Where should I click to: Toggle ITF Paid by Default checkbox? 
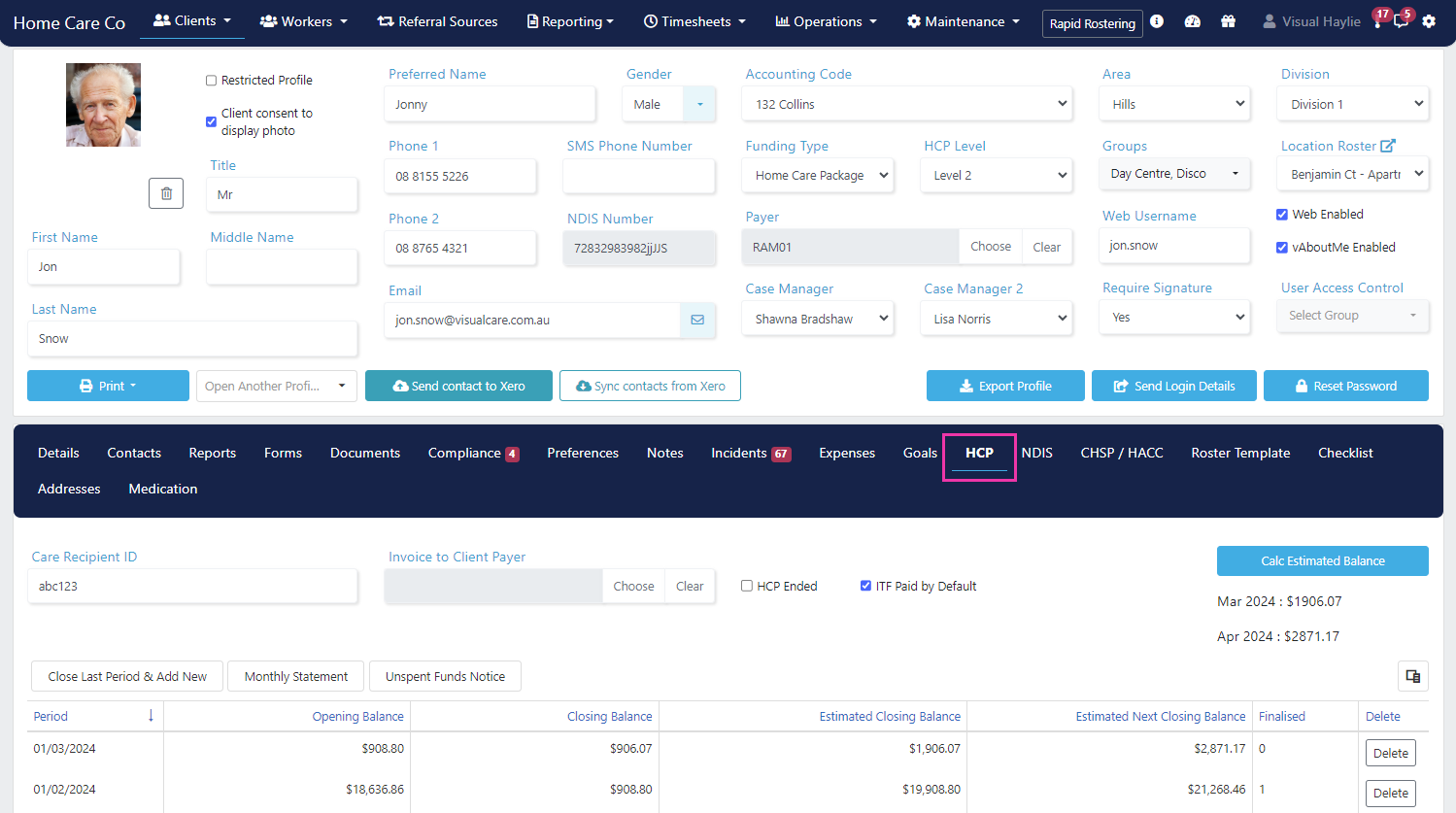click(865, 586)
